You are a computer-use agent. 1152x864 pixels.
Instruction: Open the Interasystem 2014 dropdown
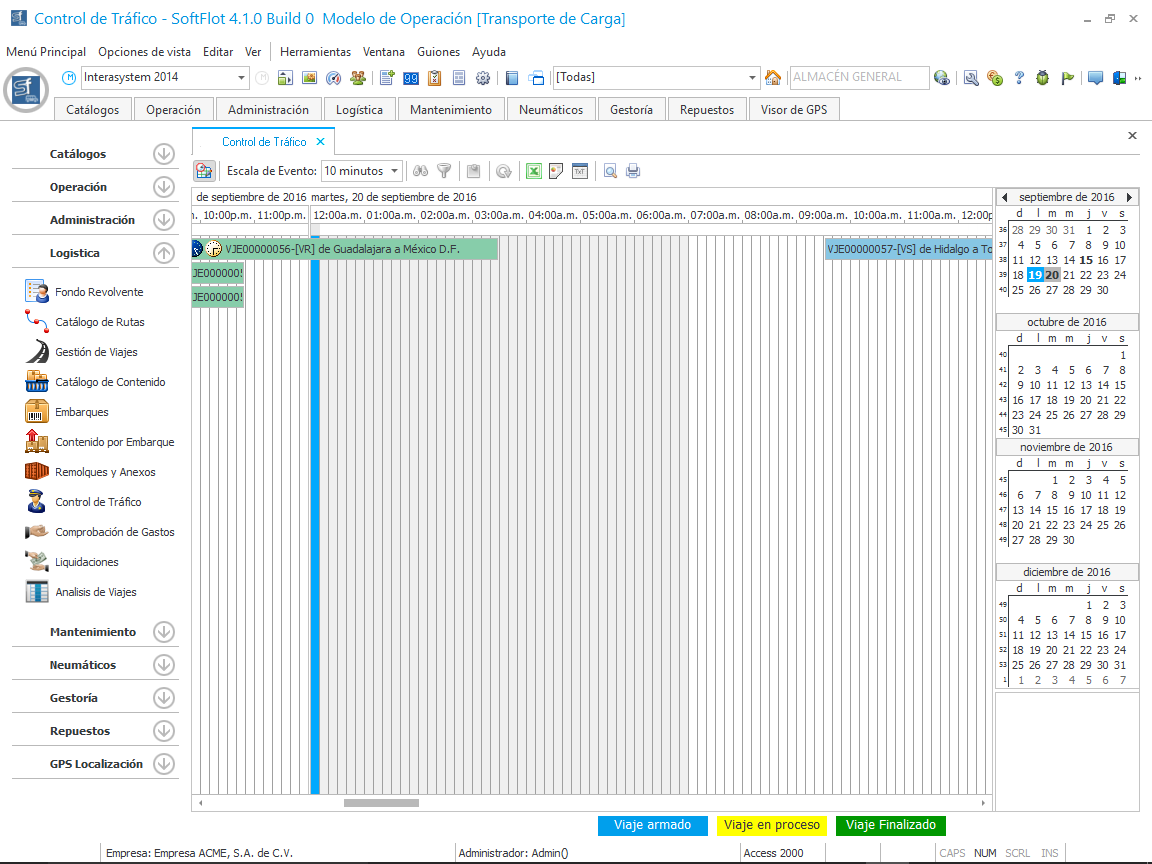tap(242, 77)
